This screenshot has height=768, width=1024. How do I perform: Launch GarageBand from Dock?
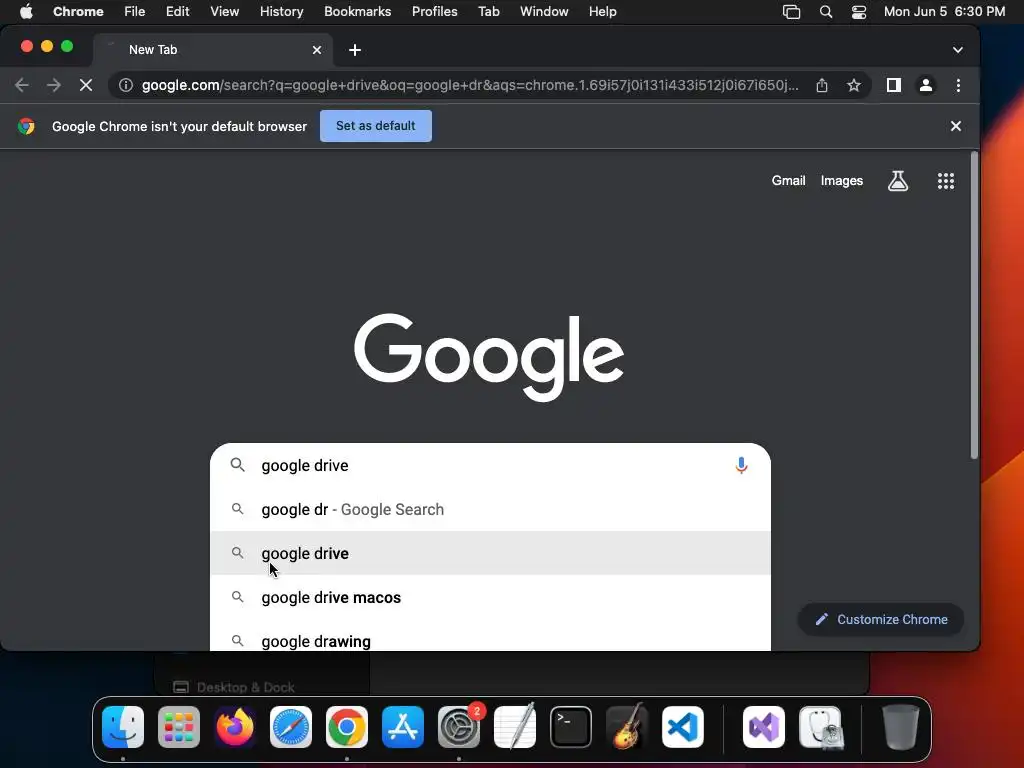click(627, 727)
